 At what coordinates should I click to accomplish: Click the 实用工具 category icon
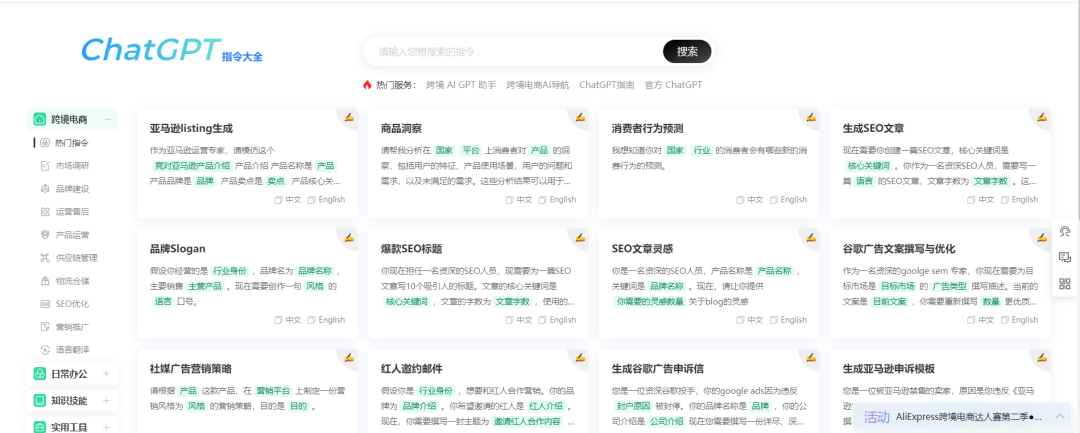point(40,427)
